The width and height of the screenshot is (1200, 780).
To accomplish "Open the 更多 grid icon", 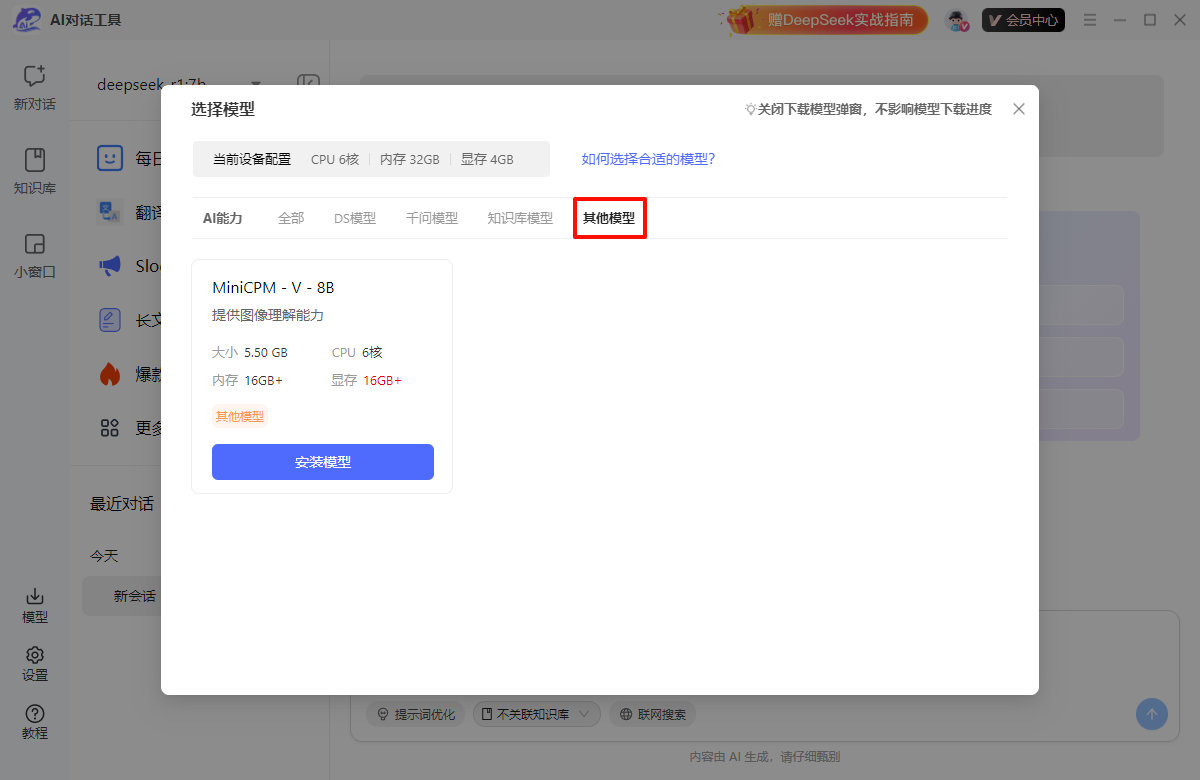I will coord(110,428).
